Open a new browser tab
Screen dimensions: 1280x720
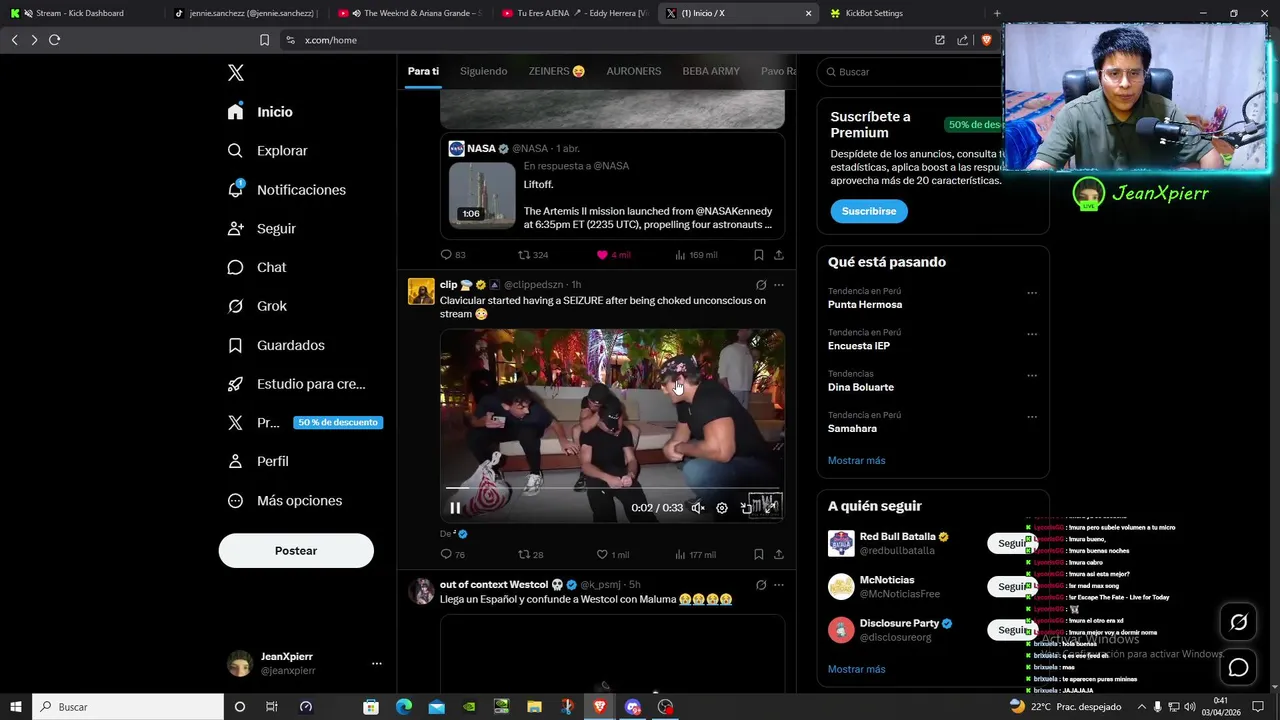pyautogui.click(x=997, y=13)
